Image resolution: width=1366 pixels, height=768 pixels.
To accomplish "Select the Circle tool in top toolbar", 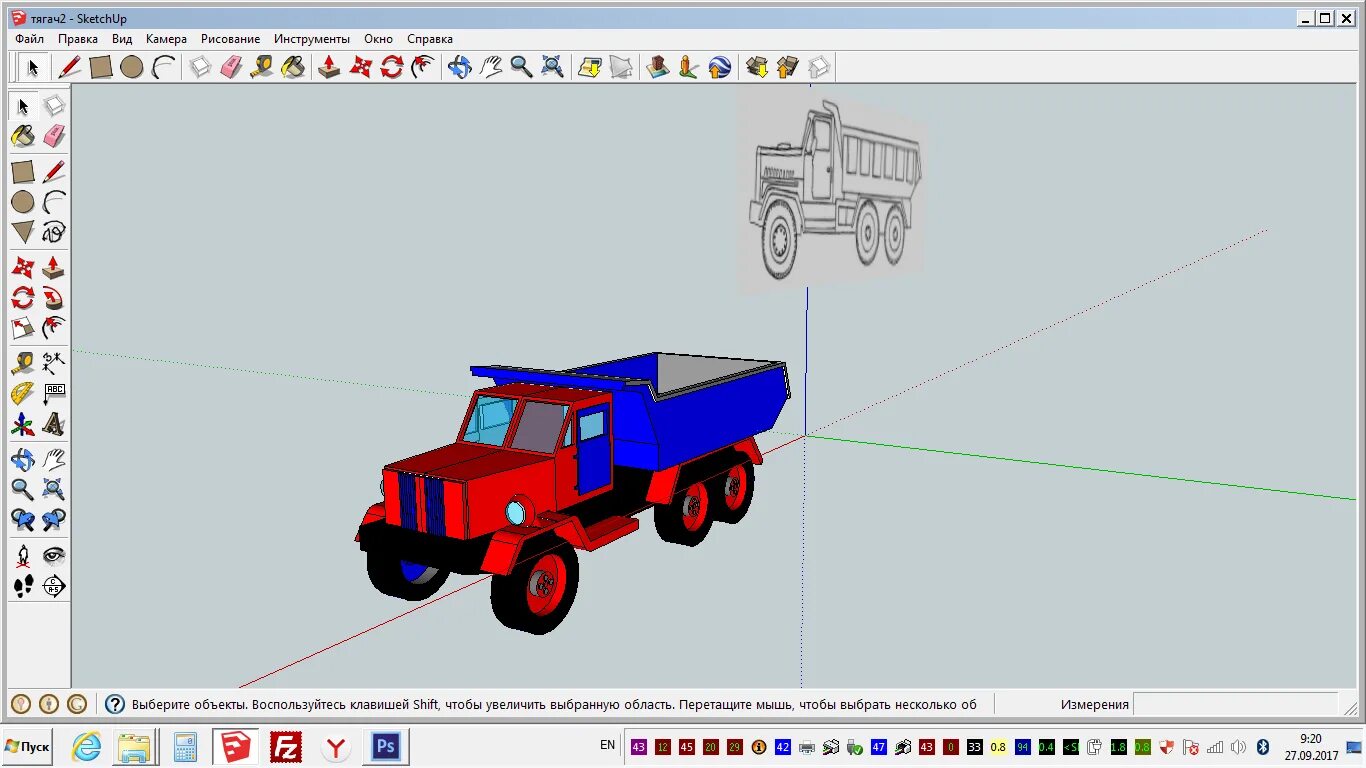I will tap(131, 67).
